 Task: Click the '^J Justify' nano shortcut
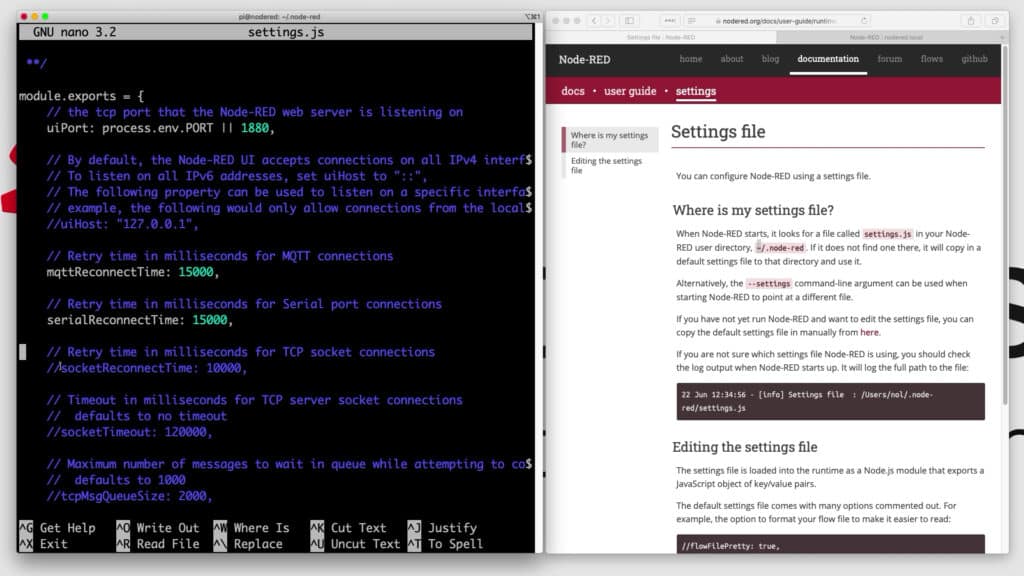point(442,528)
